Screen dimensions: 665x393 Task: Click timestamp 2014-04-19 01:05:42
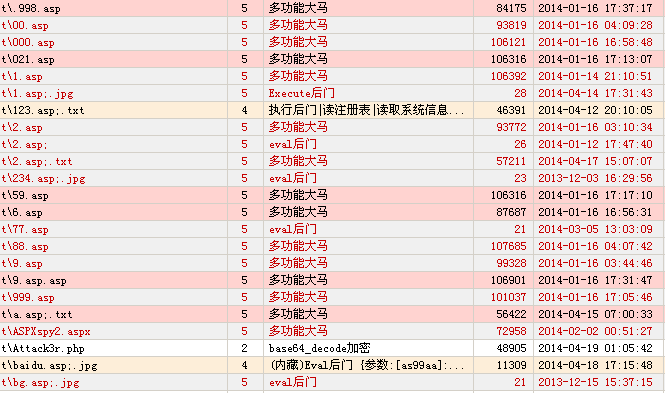595,348
